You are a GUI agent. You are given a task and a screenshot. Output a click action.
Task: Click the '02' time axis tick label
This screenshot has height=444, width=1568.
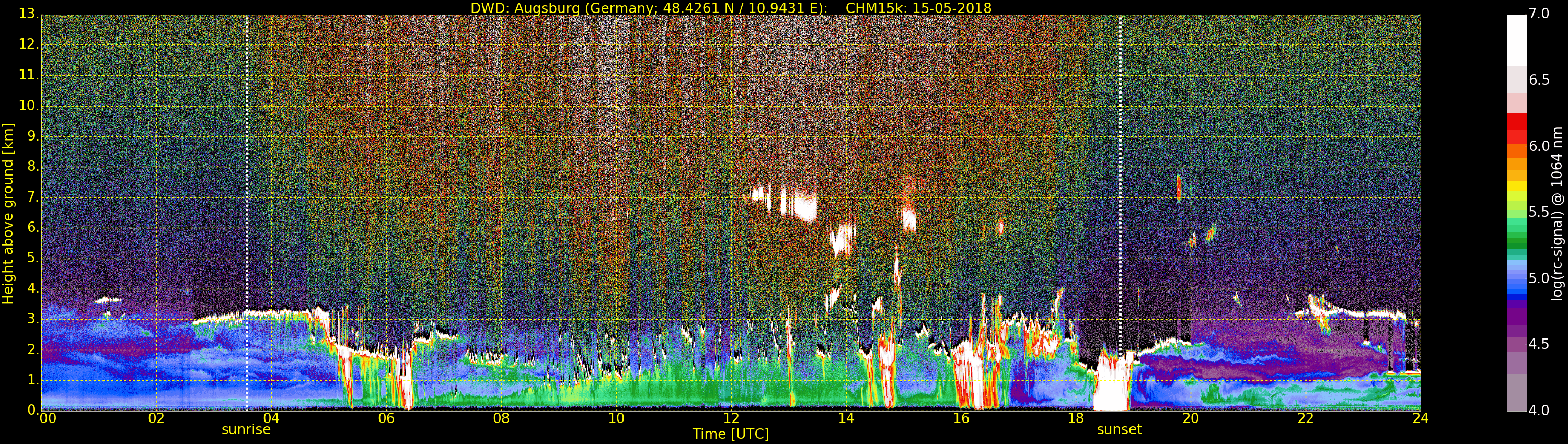click(x=156, y=418)
